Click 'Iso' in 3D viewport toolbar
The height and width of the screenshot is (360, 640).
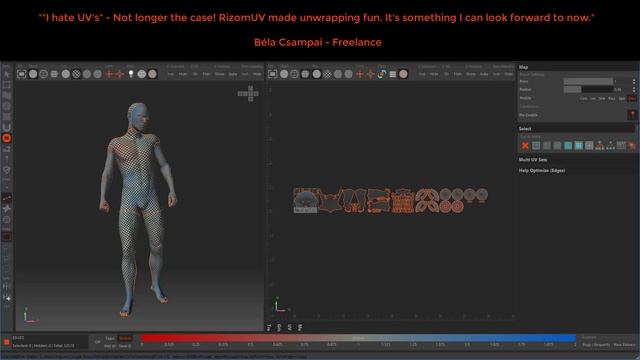tap(171, 74)
